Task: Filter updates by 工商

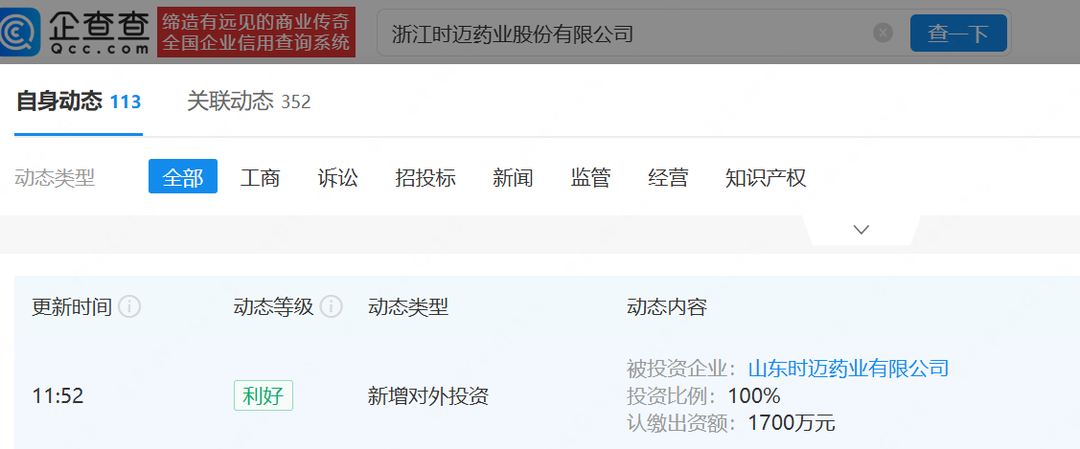Action: click(x=260, y=178)
